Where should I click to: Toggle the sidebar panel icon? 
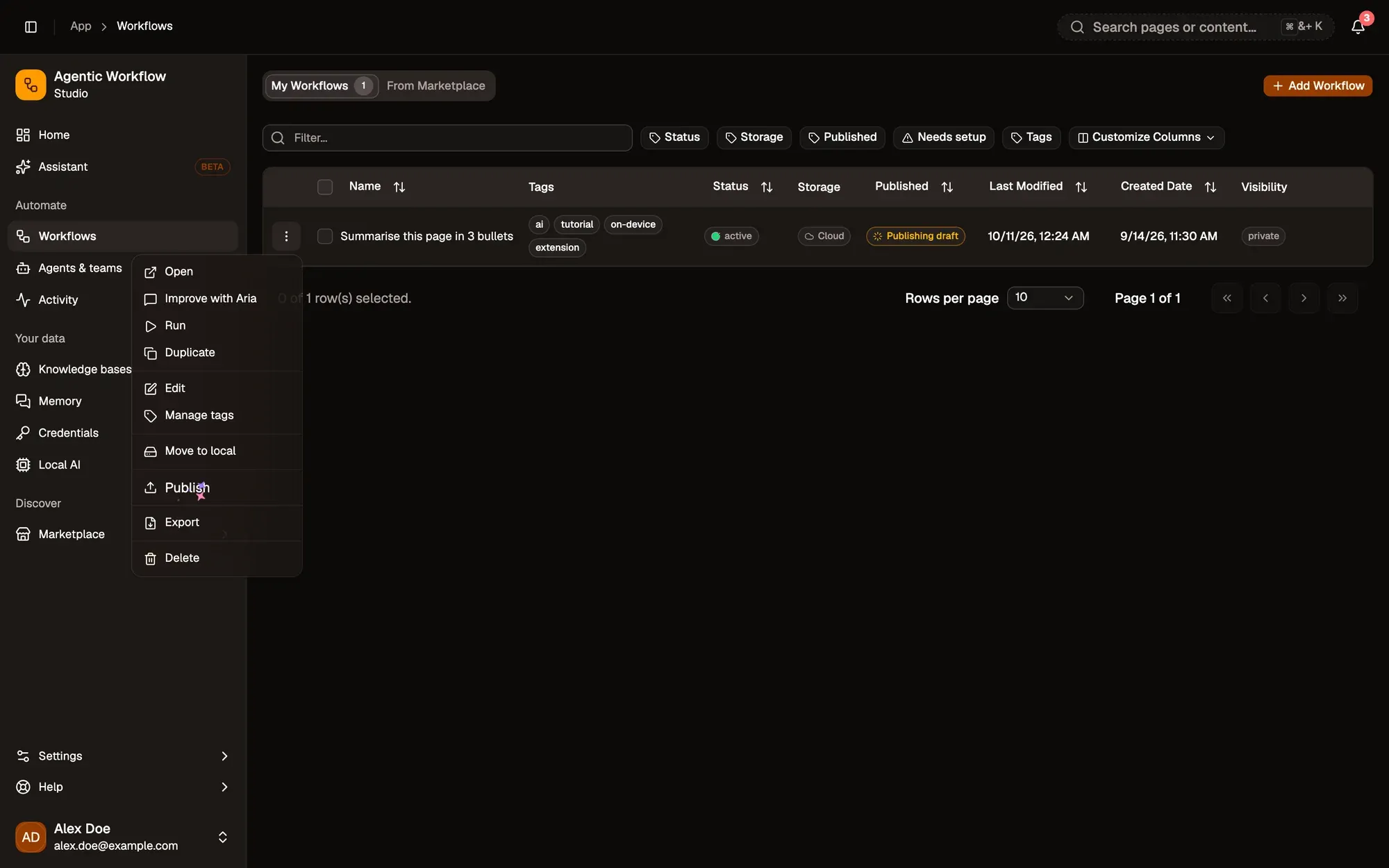coord(31,26)
